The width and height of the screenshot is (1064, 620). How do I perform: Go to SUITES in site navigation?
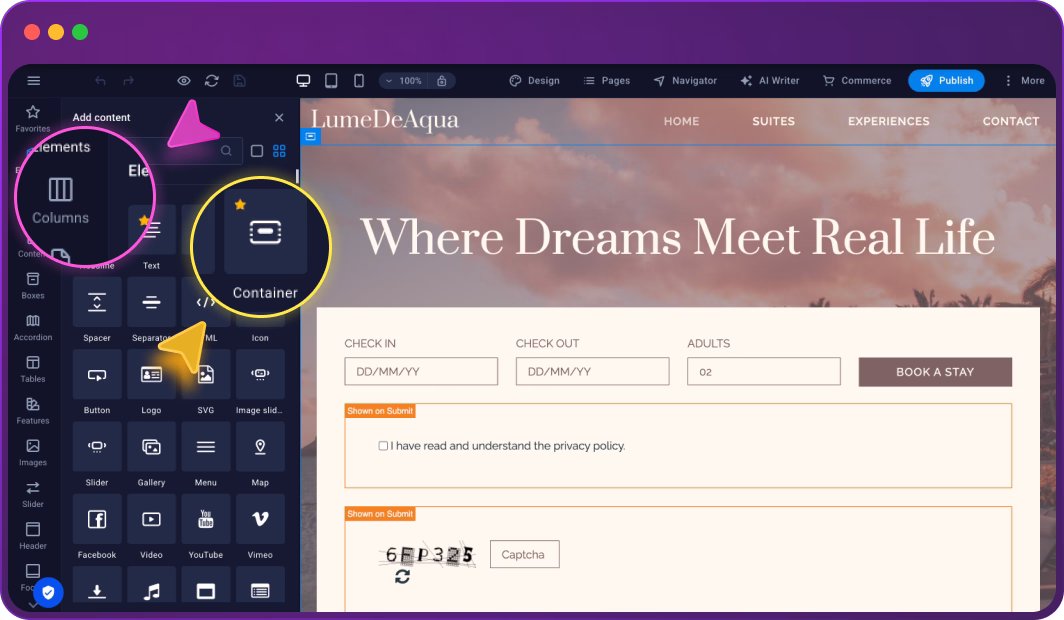pyautogui.click(x=773, y=121)
